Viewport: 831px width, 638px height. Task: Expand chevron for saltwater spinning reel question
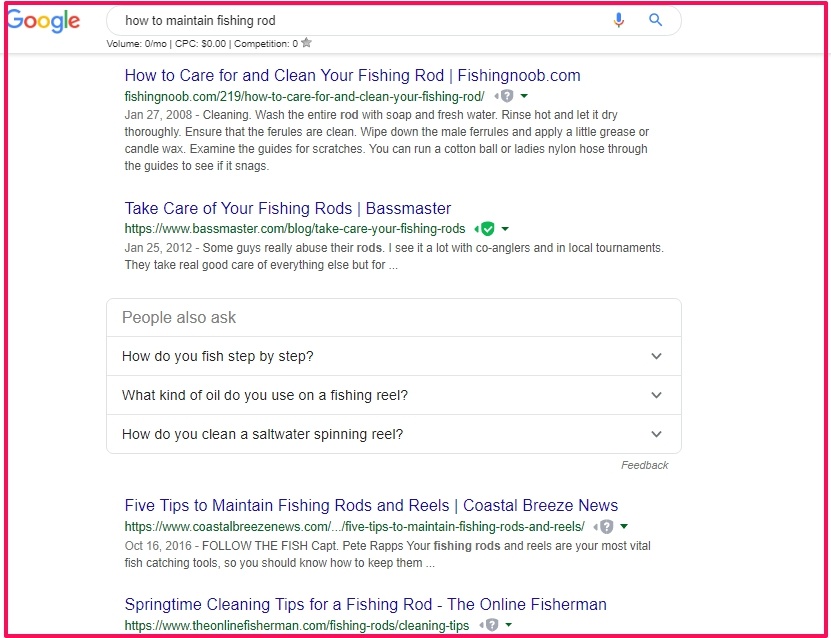[656, 434]
